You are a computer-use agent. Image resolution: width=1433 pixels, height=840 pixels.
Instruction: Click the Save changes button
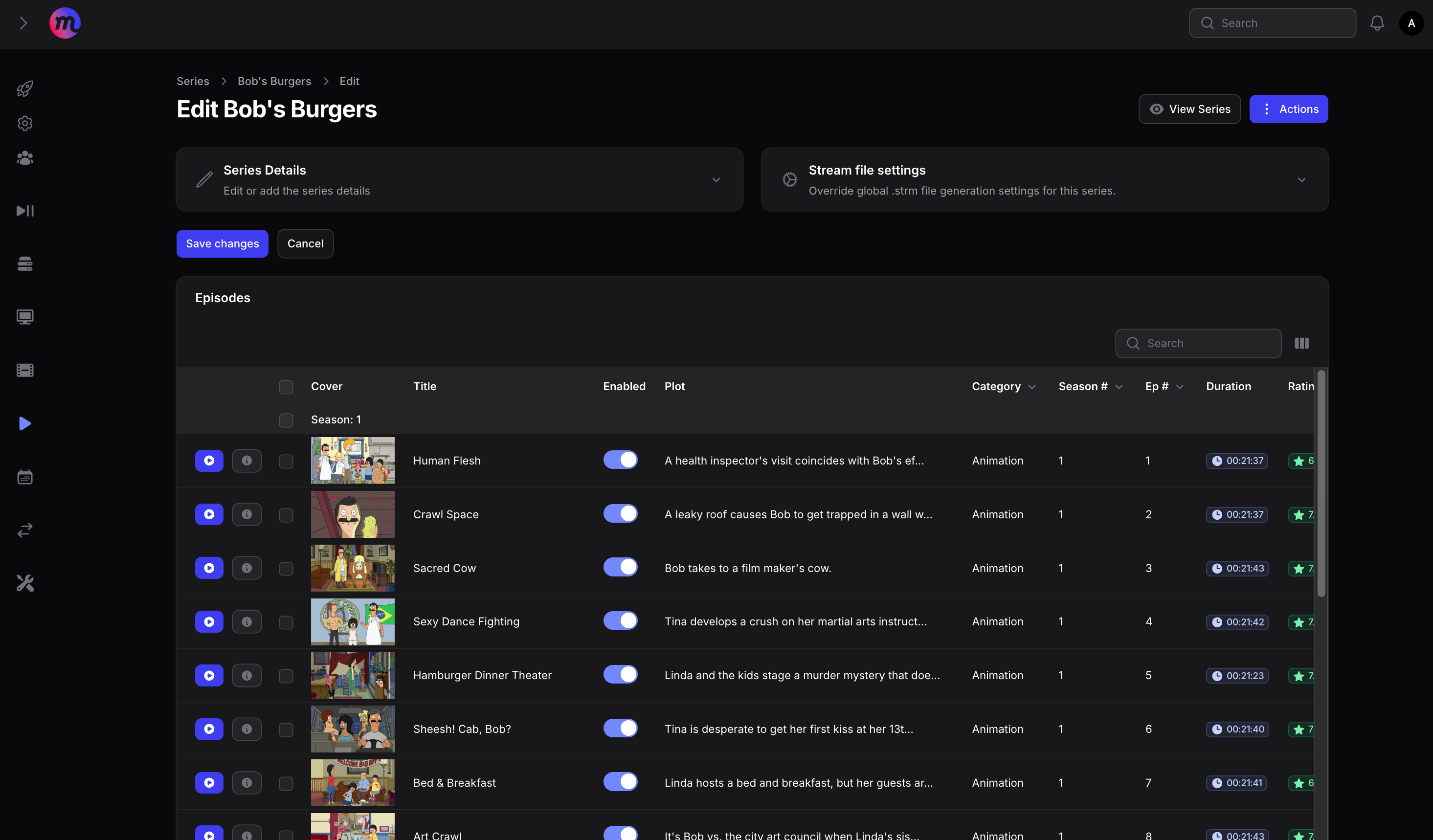click(x=223, y=244)
